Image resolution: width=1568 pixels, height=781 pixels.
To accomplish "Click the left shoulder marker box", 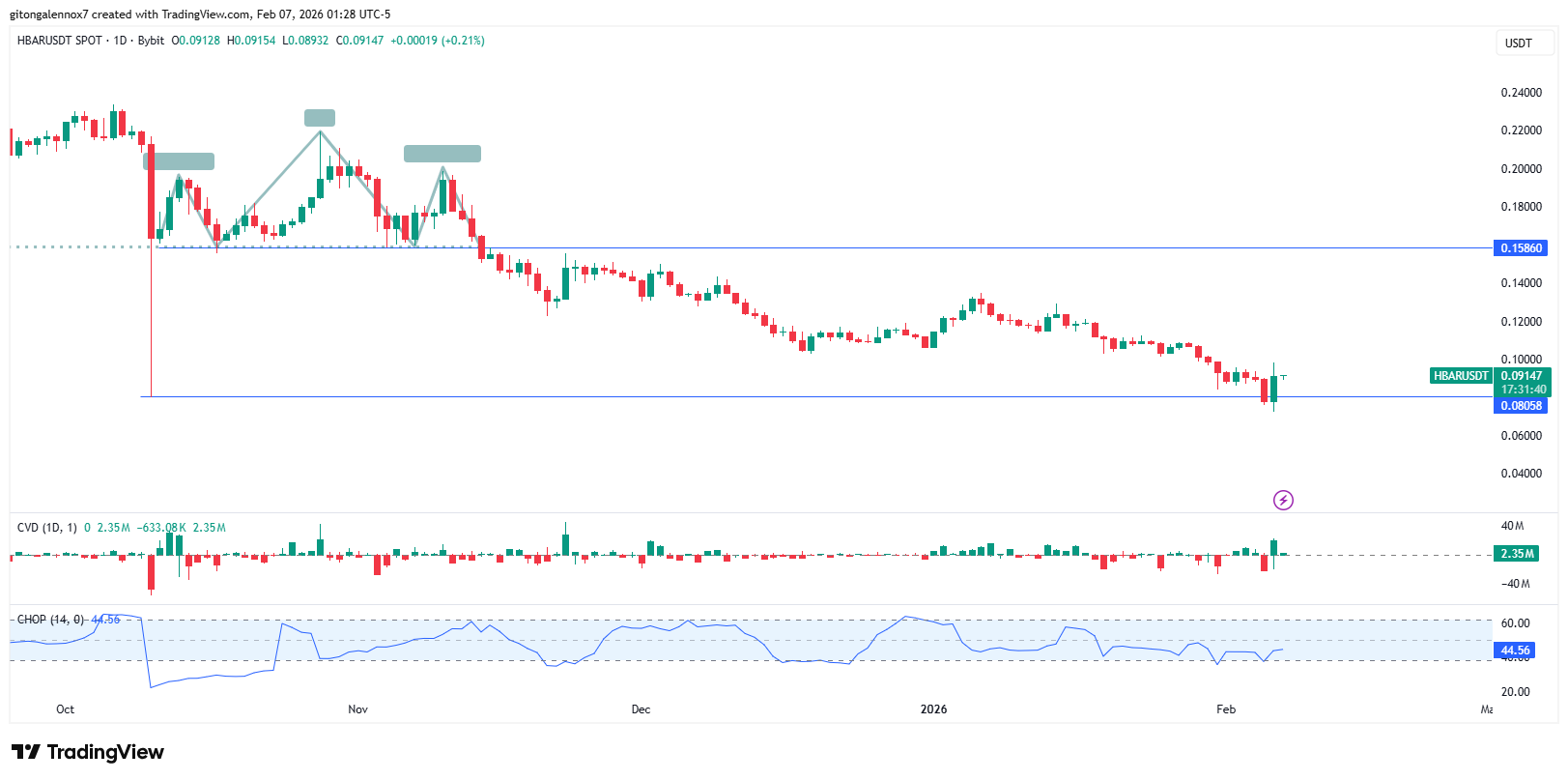I will [x=179, y=161].
